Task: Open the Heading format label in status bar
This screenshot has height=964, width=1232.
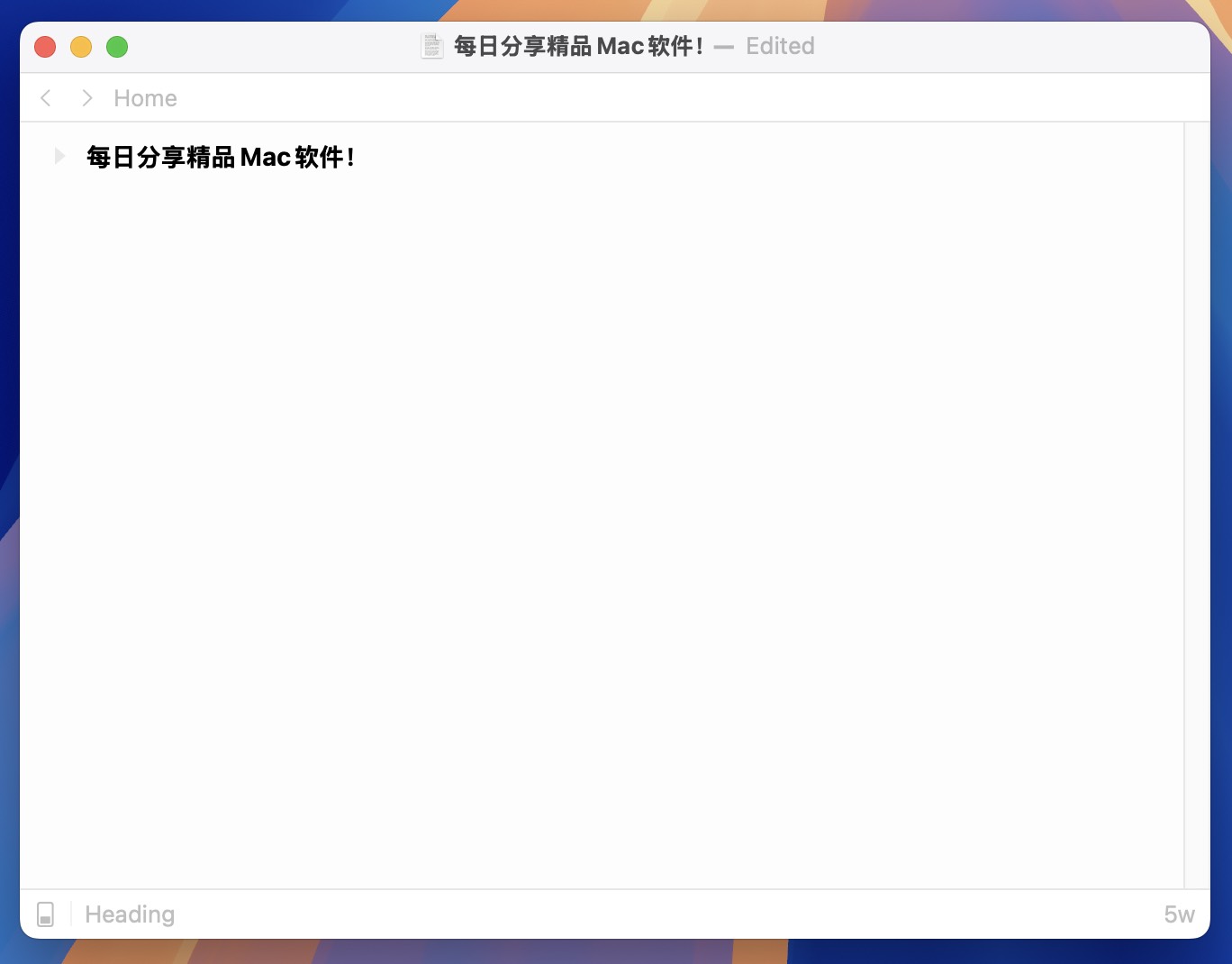Action: pyautogui.click(x=130, y=914)
